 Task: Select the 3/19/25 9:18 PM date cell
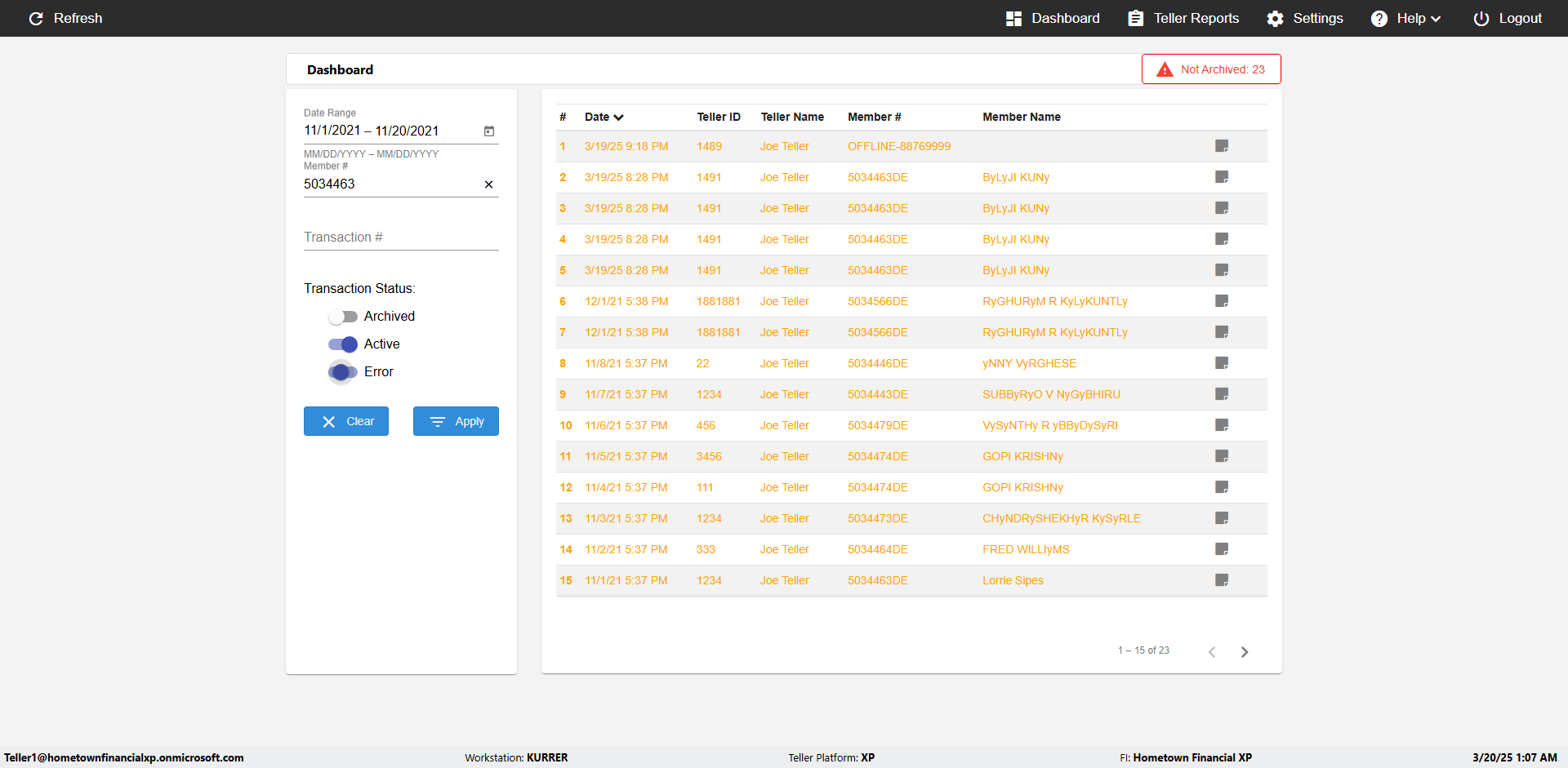[x=626, y=146]
